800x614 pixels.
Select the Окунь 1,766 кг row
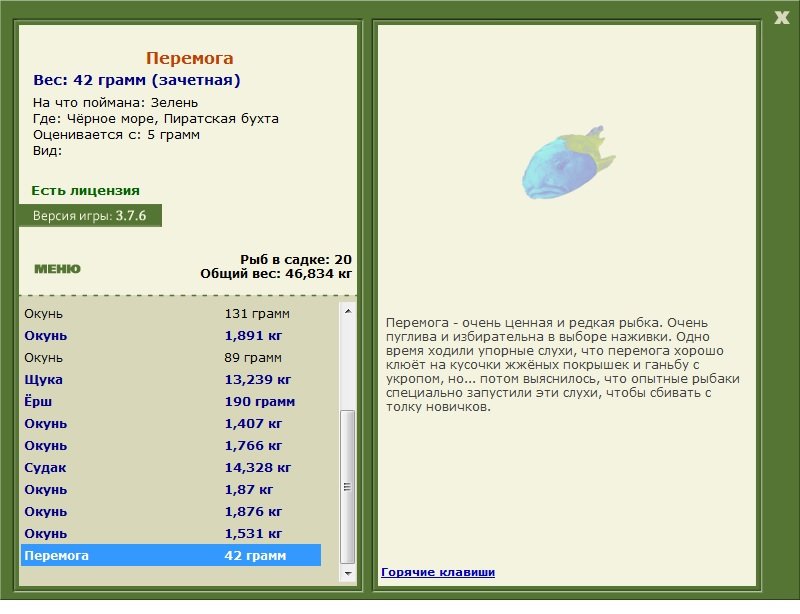point(171,445)
